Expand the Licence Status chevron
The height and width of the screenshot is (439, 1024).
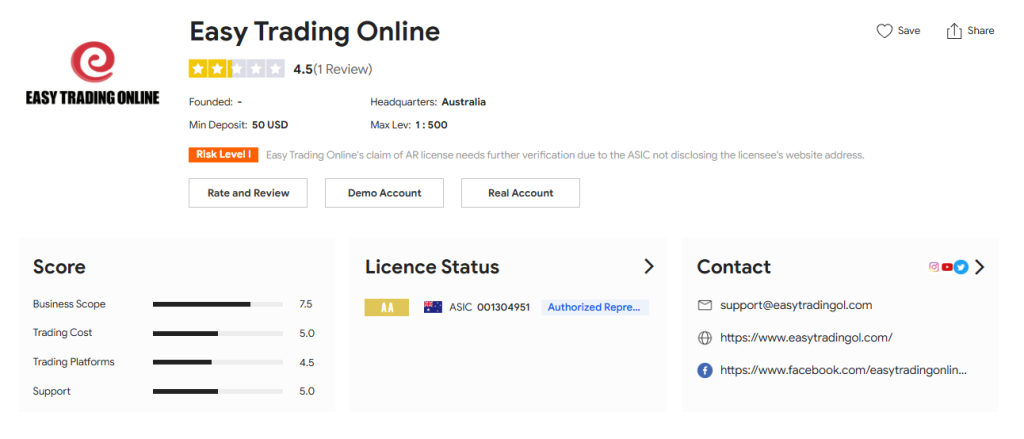click(x=648, y=267)
